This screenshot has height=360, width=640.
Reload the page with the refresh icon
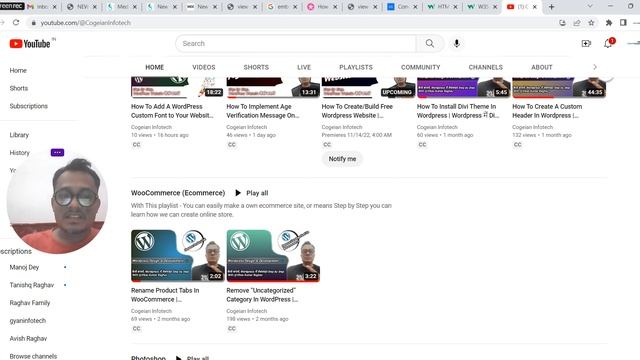click(x=16, y=22)
